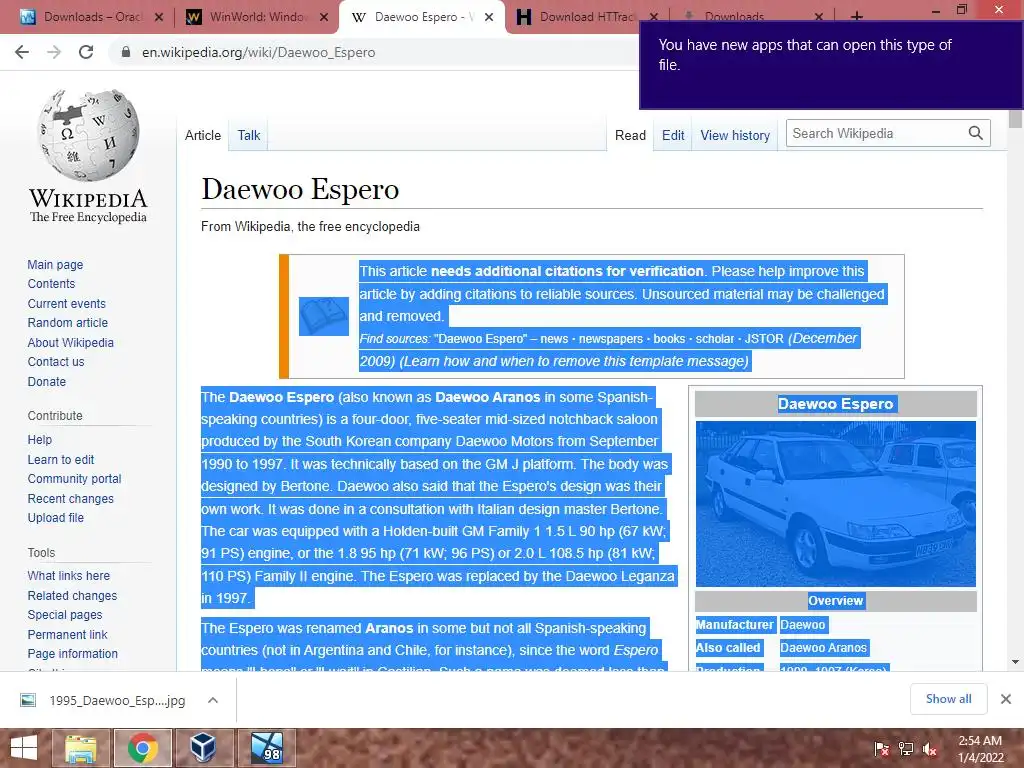Open the Edit tab
This screenshot has width=1024, height=768.
coord(673,135)
